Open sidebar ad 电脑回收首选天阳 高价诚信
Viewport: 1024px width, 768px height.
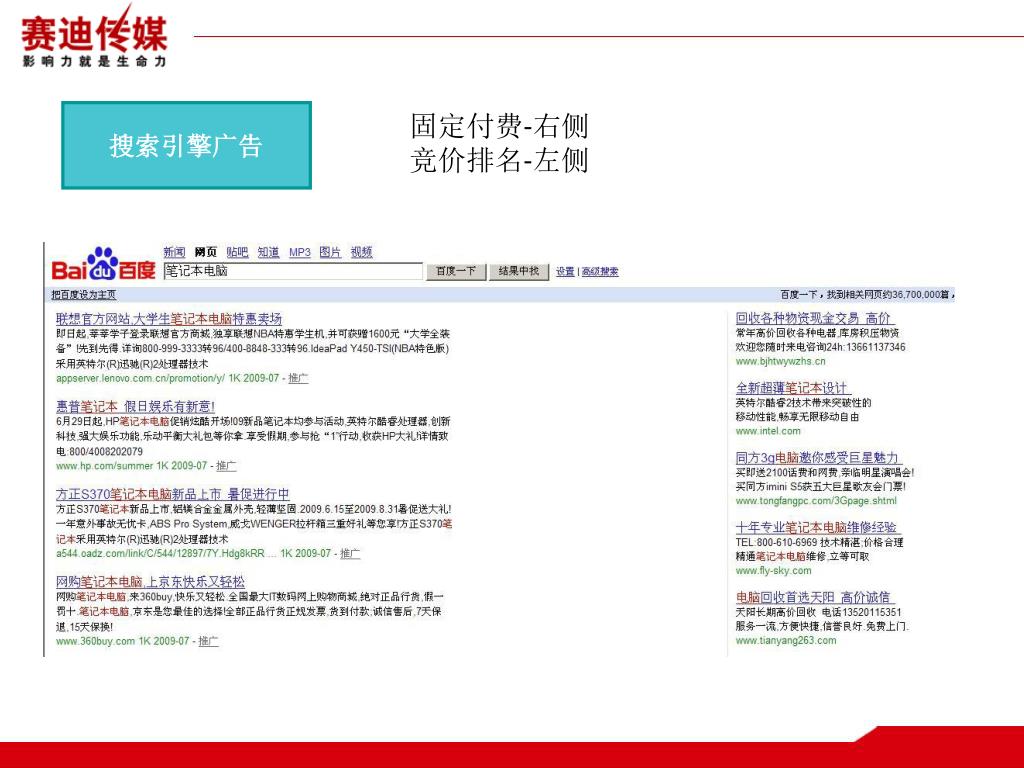coord(814,597)
